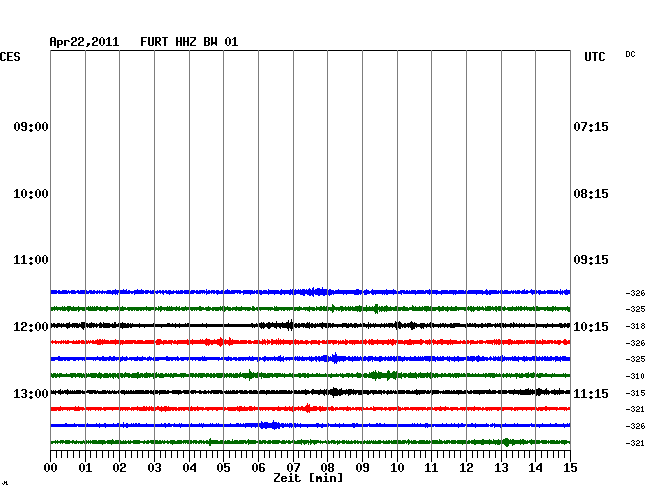Click minute tick label "10" on bottom axis

pos(397,468)
